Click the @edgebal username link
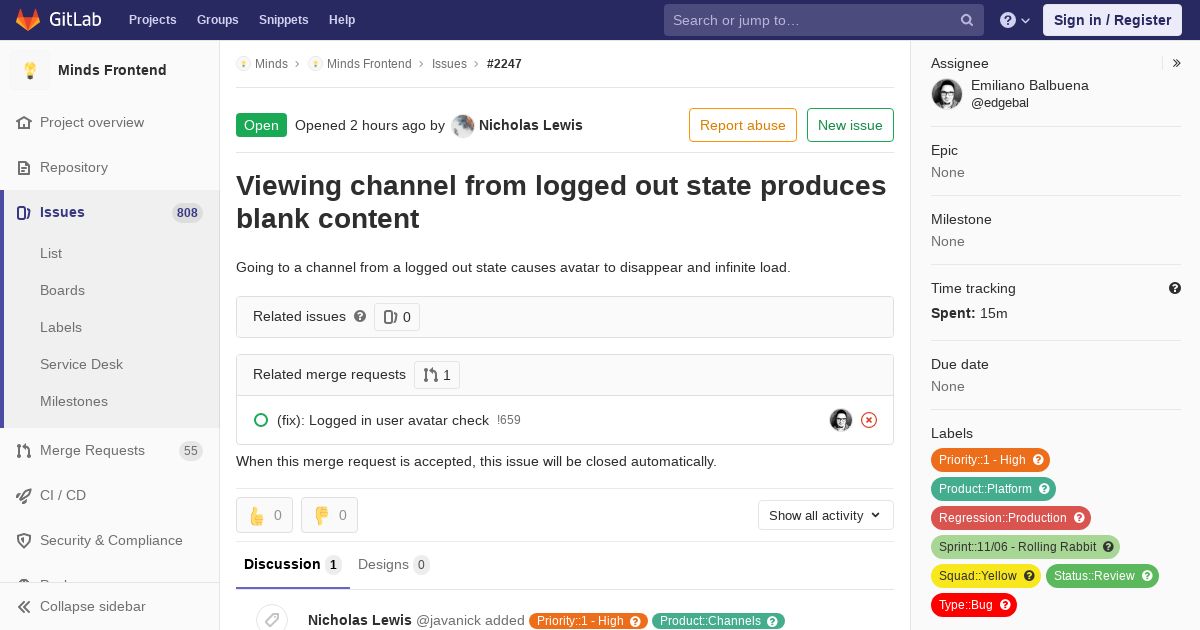1200x630 pixels. (1000, 103)
